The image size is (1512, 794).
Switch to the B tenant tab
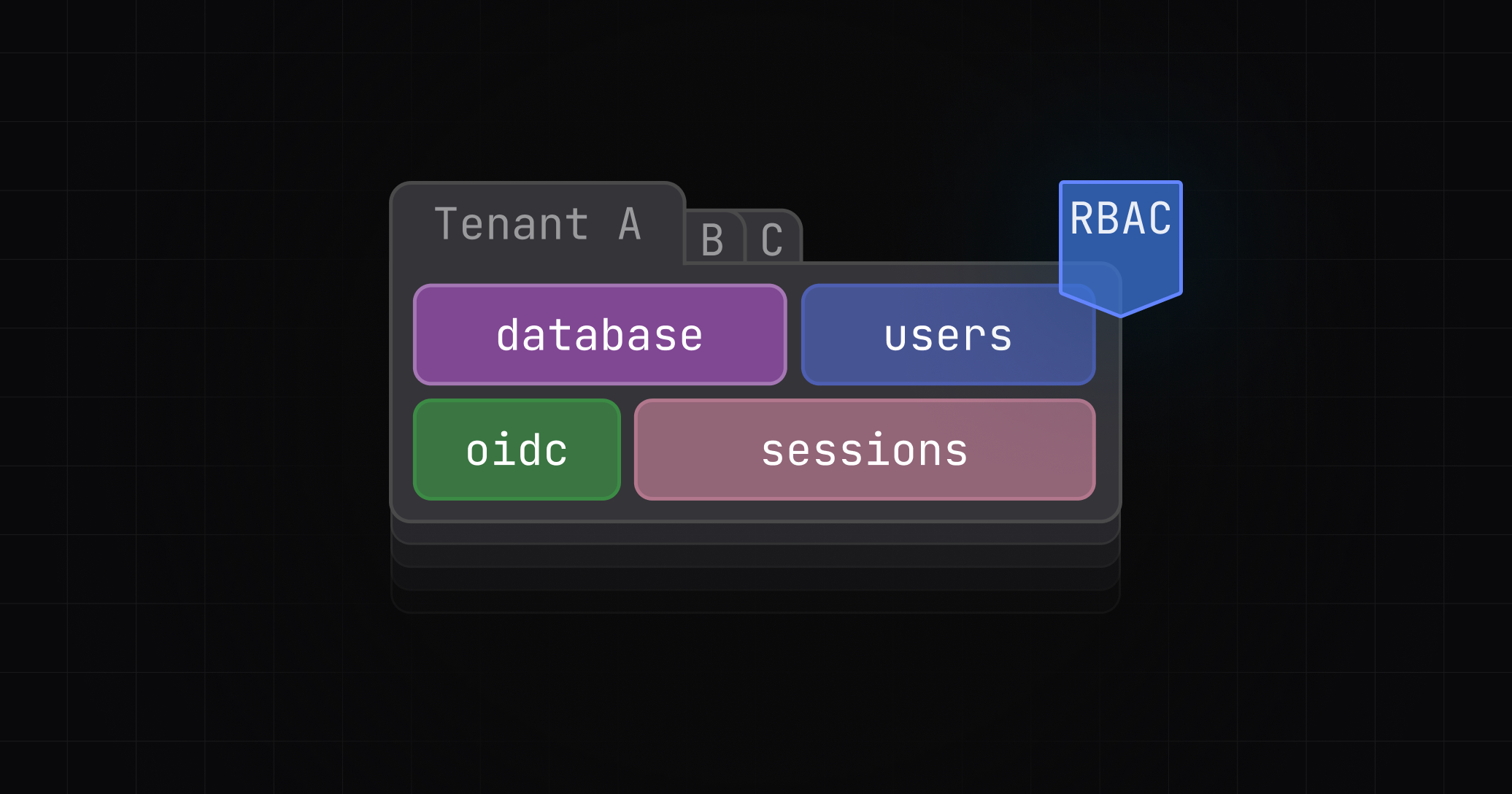point(714,238)
